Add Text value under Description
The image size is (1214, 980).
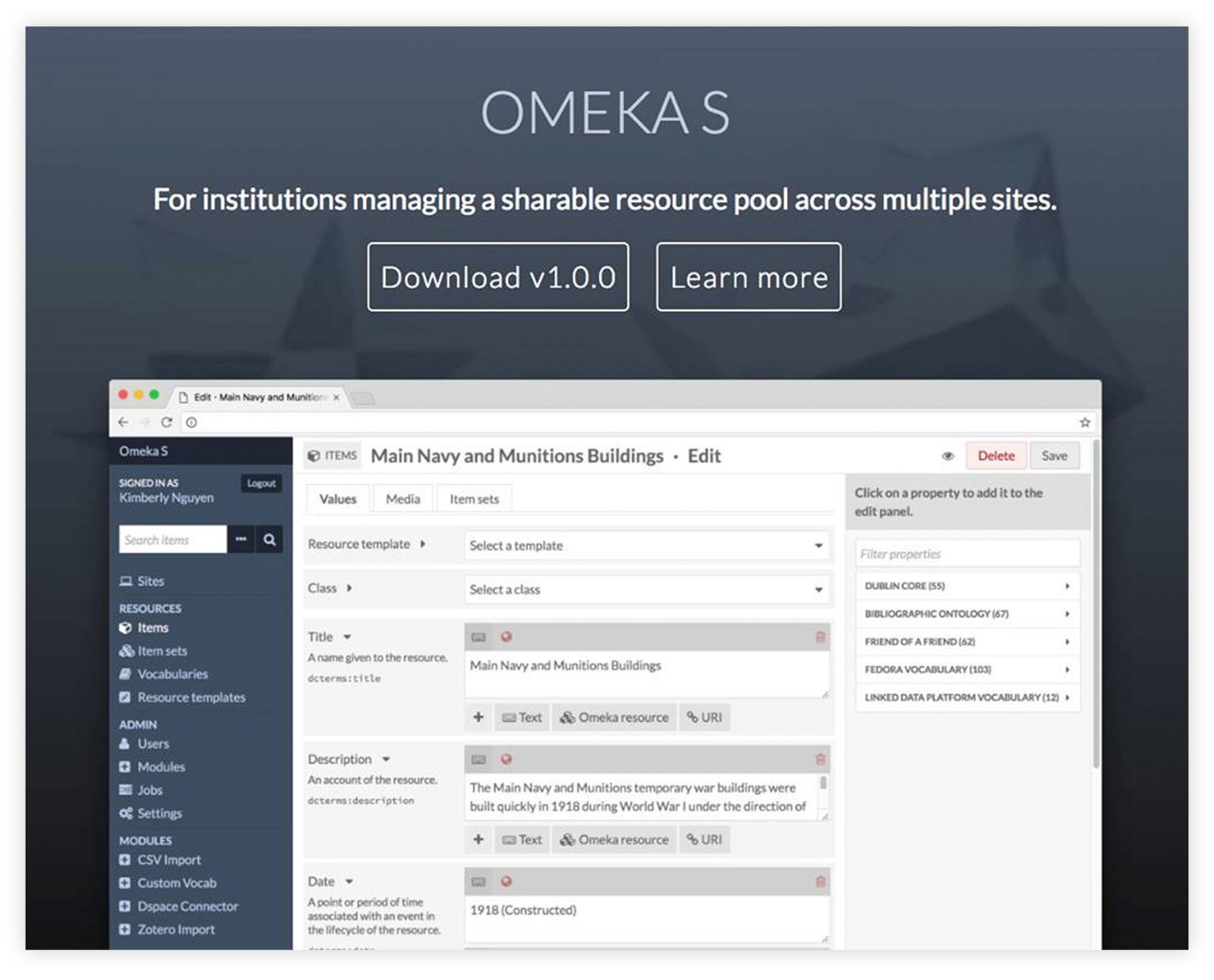pos(522,840)
